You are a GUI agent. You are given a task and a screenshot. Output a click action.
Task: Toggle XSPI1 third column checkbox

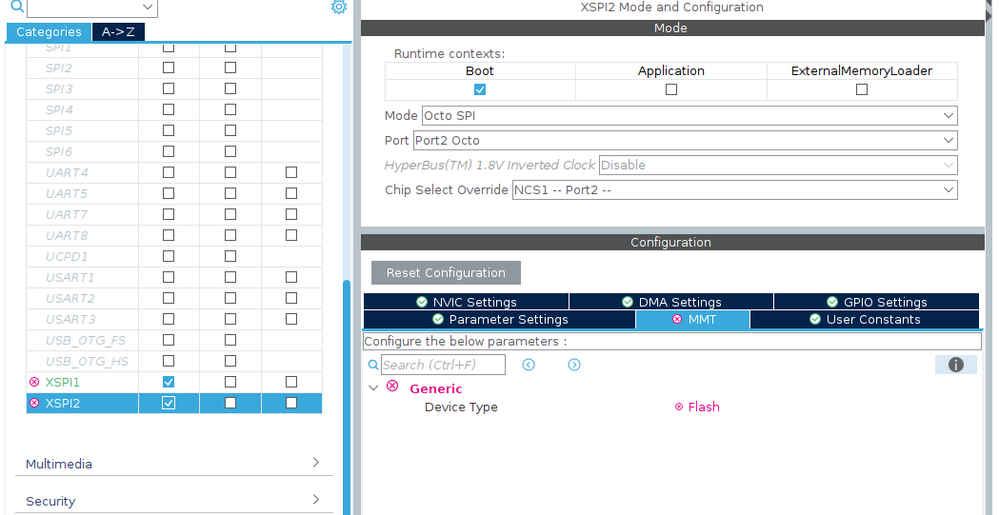291,382
